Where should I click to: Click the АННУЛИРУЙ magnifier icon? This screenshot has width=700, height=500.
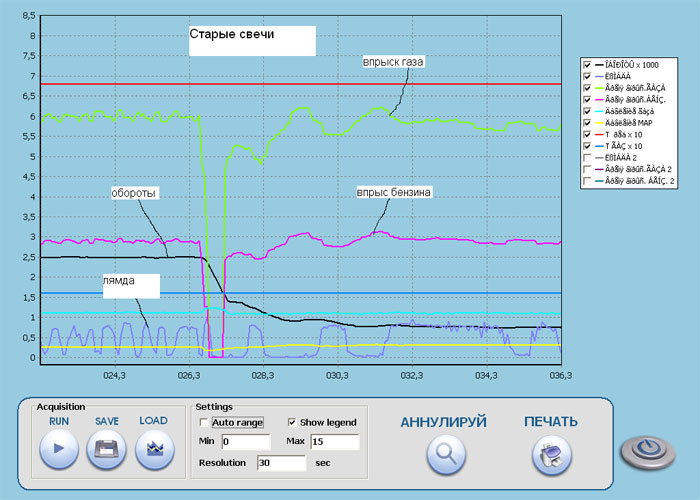click(x=446, y=454)
